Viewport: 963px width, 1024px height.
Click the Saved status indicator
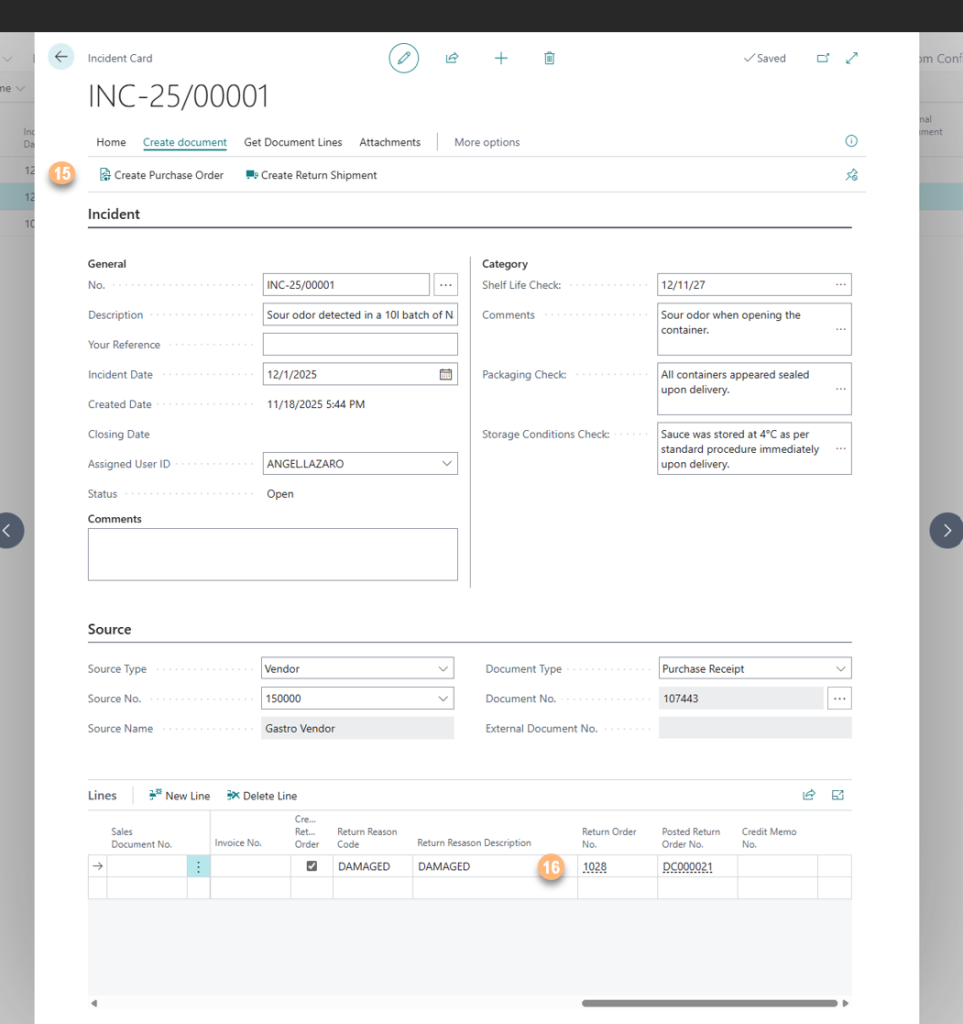coord(765,58)
